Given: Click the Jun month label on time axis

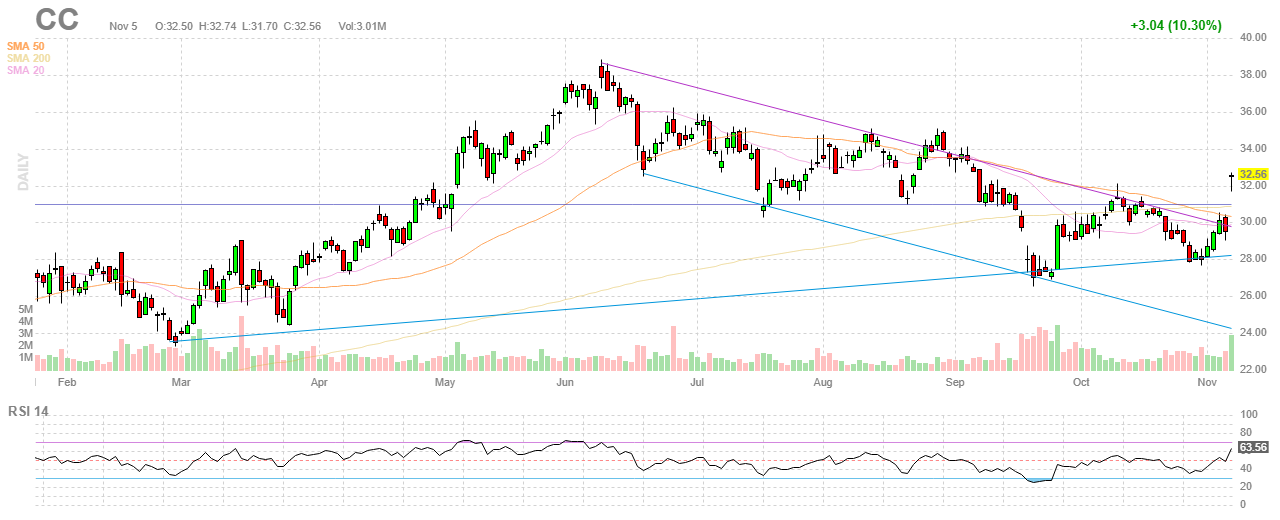Looking at the screenshot, I should pos(566,382).
